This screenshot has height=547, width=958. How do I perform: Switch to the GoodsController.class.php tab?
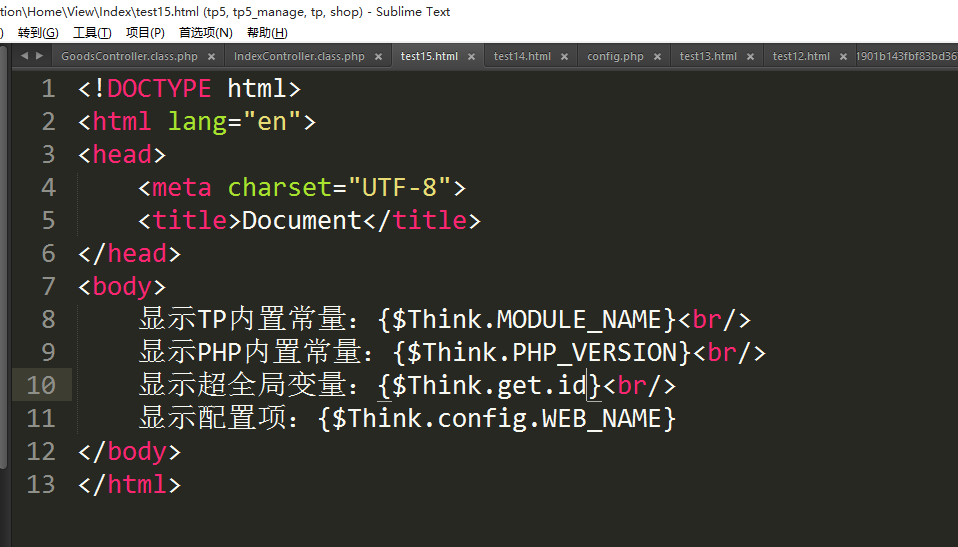[x=129, y=57]
